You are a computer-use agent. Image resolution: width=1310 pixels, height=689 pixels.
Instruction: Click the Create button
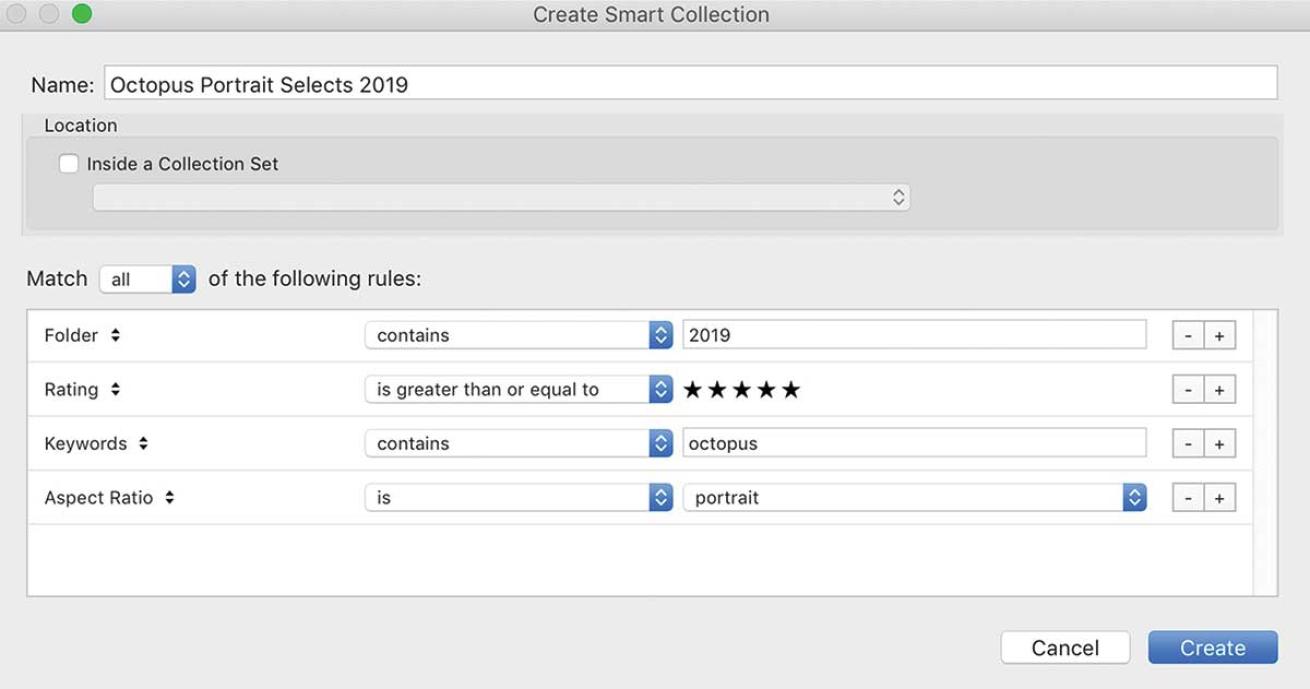coord(1212,648)
